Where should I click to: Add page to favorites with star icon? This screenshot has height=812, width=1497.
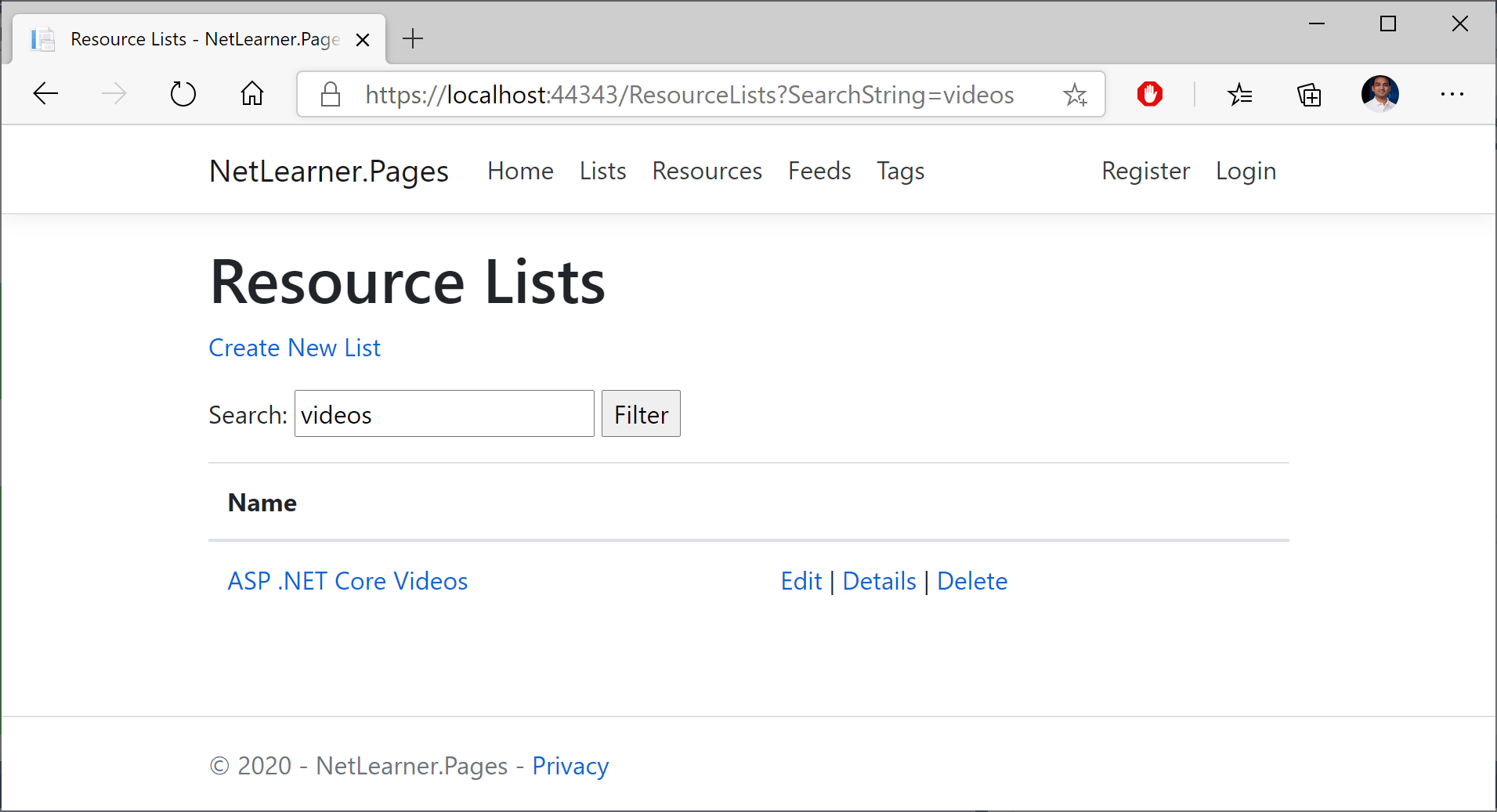(x=1076, y=94)
